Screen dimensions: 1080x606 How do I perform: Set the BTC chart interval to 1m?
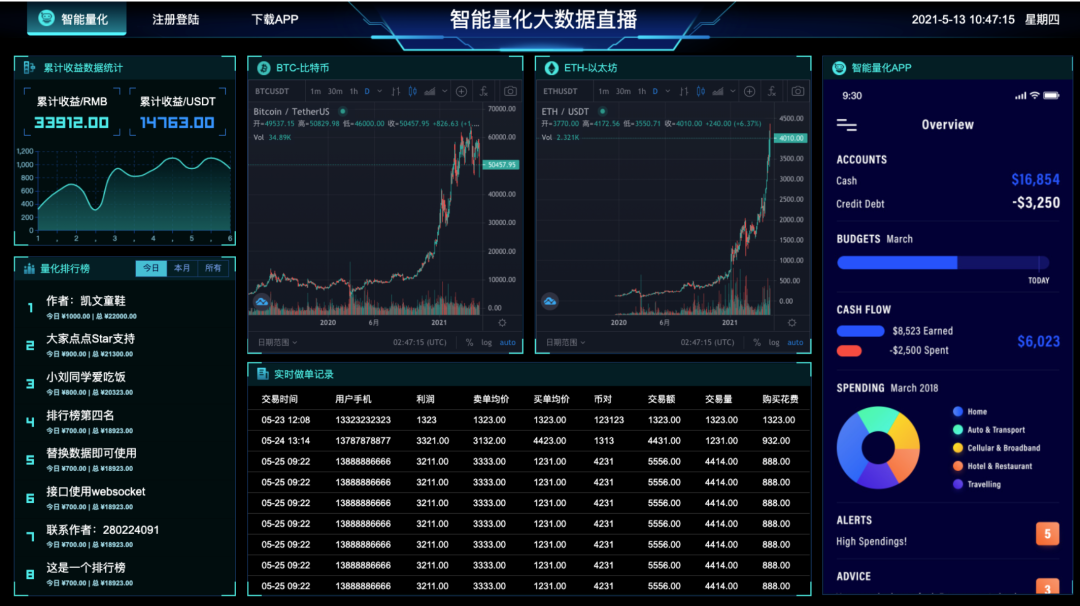[x=315, y=91]
